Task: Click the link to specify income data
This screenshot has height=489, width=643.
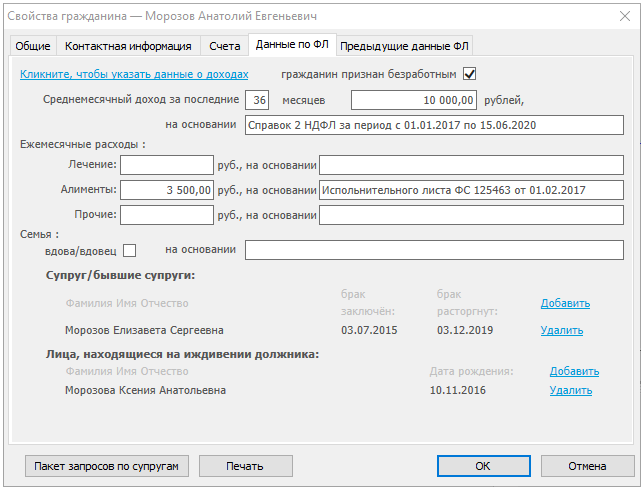Action: click(x=134, y=74)
